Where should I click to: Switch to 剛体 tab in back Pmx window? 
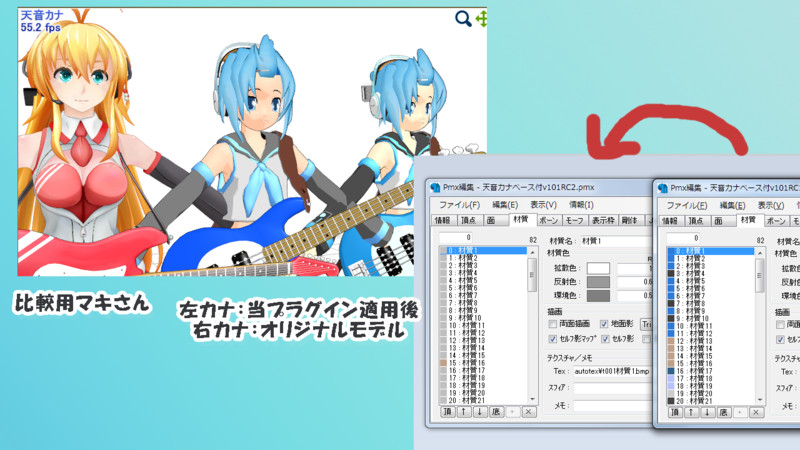coord(630,220)
